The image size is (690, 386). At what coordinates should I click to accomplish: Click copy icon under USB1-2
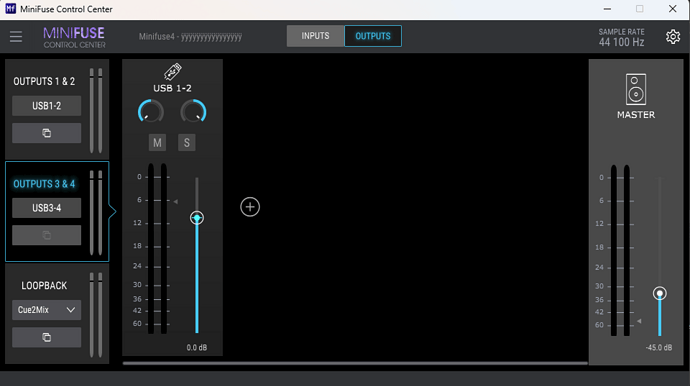tap(46, 133)
